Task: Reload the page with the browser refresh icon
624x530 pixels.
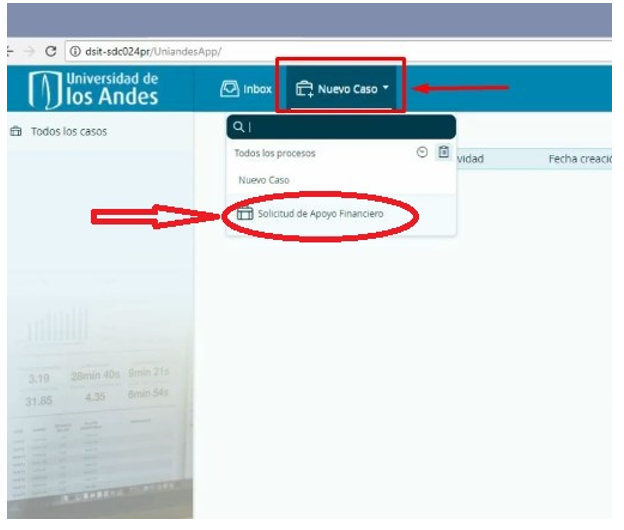Action: pos(50,51)
